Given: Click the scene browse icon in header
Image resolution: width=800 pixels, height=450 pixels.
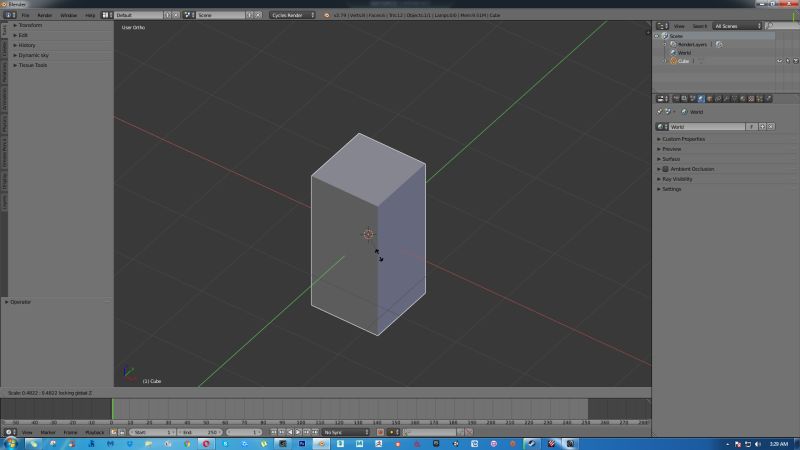Looking at the screenshot, I should 189,15.
